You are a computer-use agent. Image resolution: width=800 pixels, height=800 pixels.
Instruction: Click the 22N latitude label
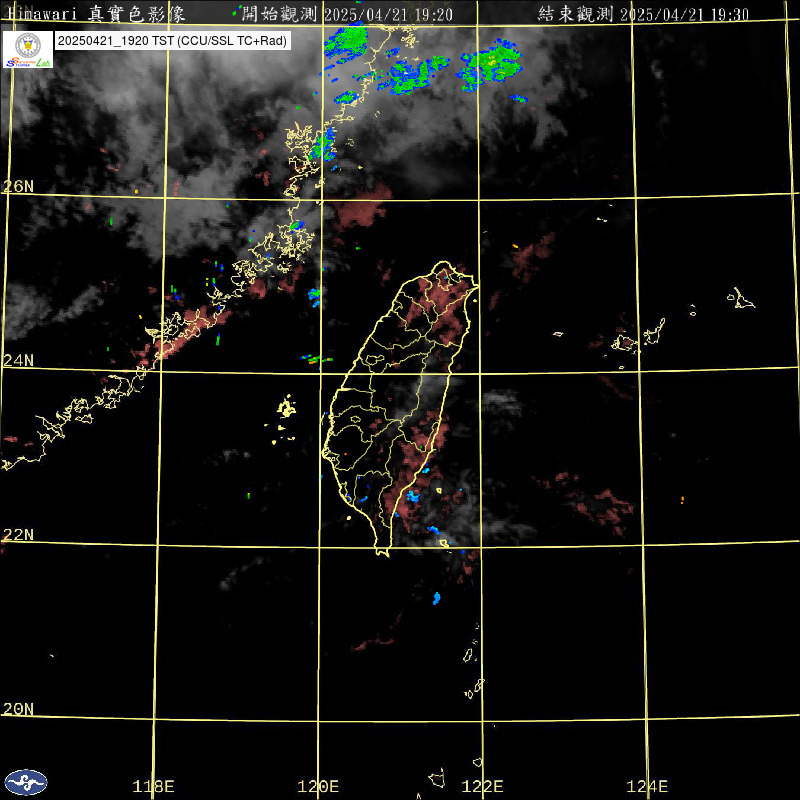pos(18,534)
